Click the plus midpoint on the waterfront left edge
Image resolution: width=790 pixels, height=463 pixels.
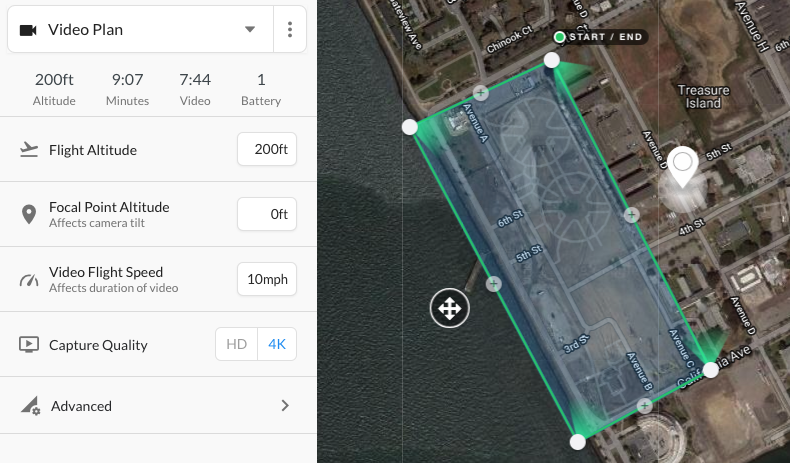pyautogui.click(x=494, y=284)
